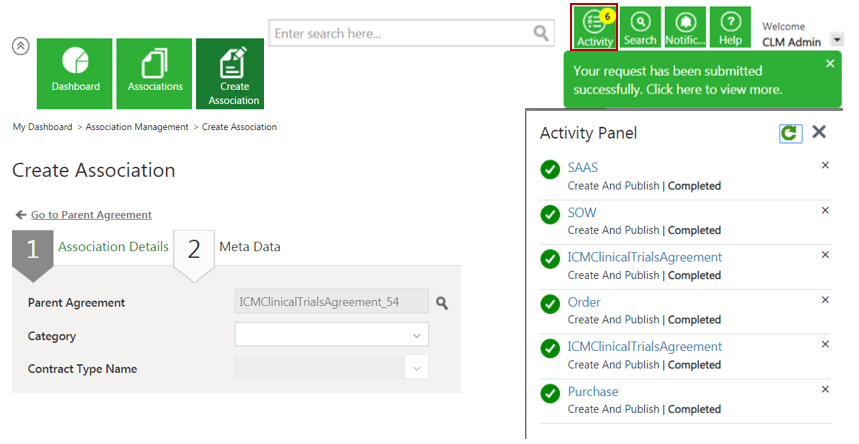Click the Go to Parent Agreement link
Image resolution: width=859 pixels, height=444 pixels.
click(91, 215)
